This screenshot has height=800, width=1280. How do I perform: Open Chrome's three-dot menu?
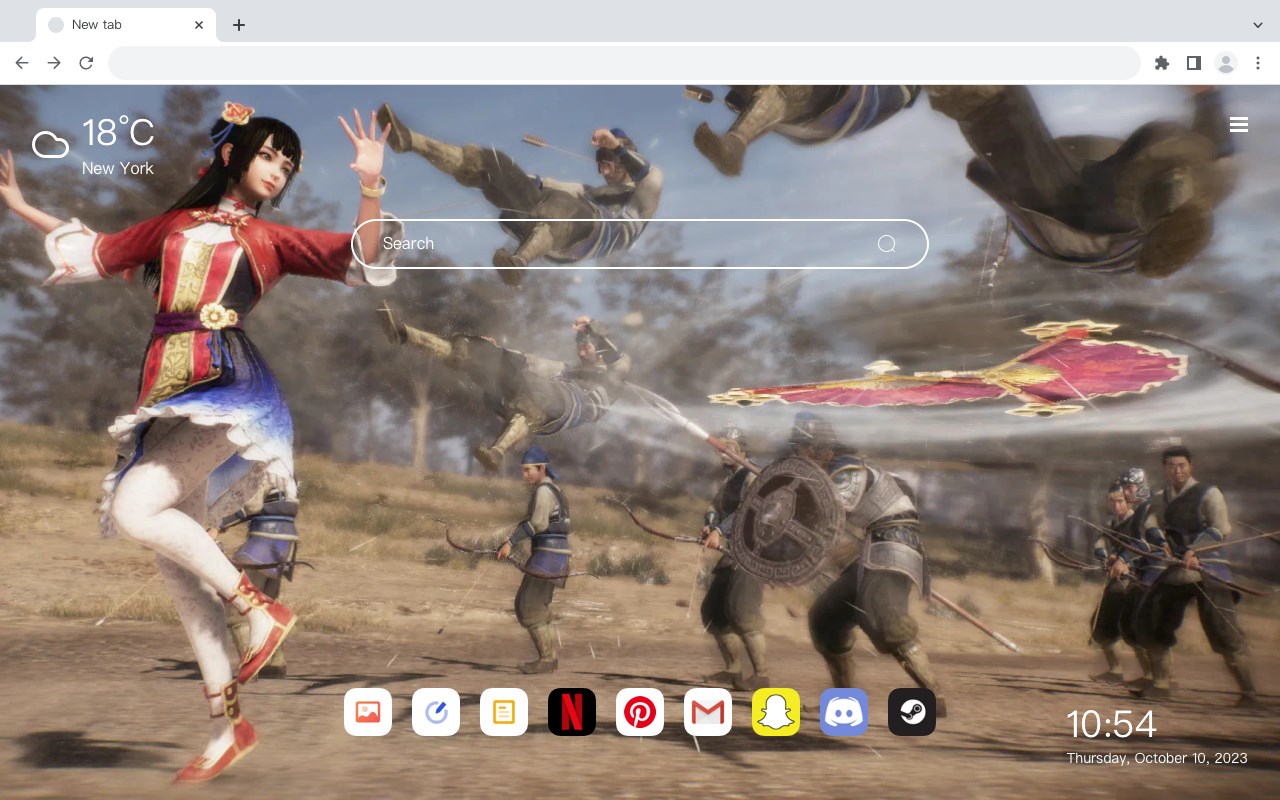[x=1258, y=63]
